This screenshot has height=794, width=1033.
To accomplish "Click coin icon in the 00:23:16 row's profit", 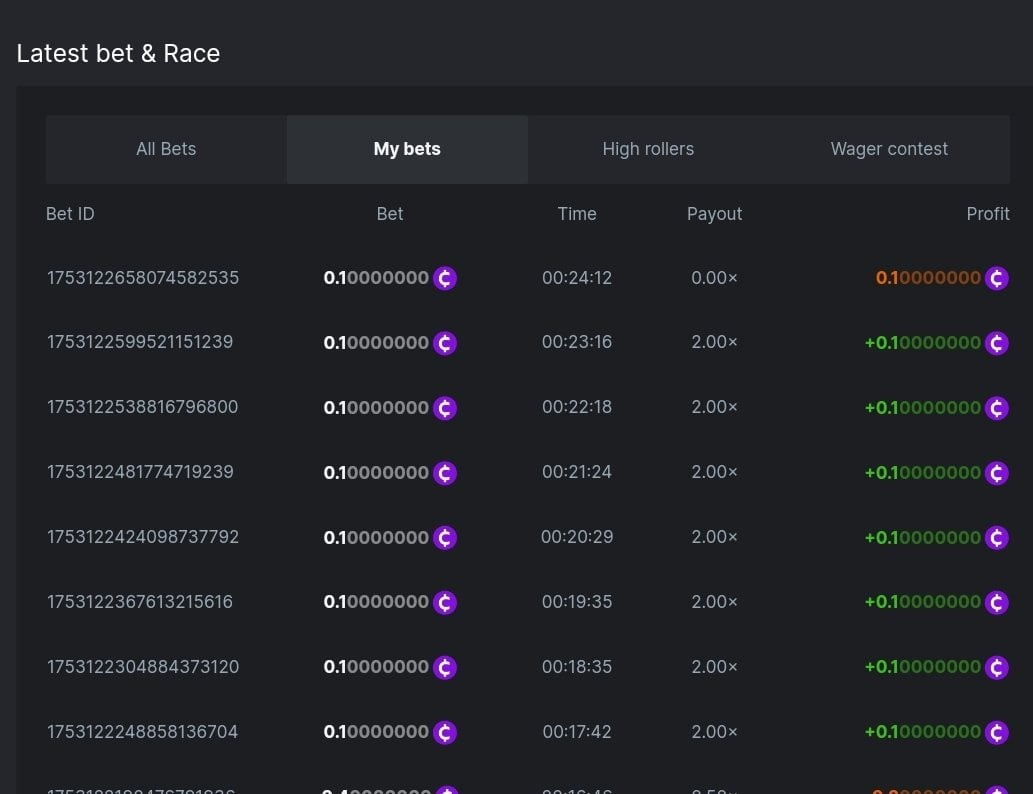I will [996, 343].
